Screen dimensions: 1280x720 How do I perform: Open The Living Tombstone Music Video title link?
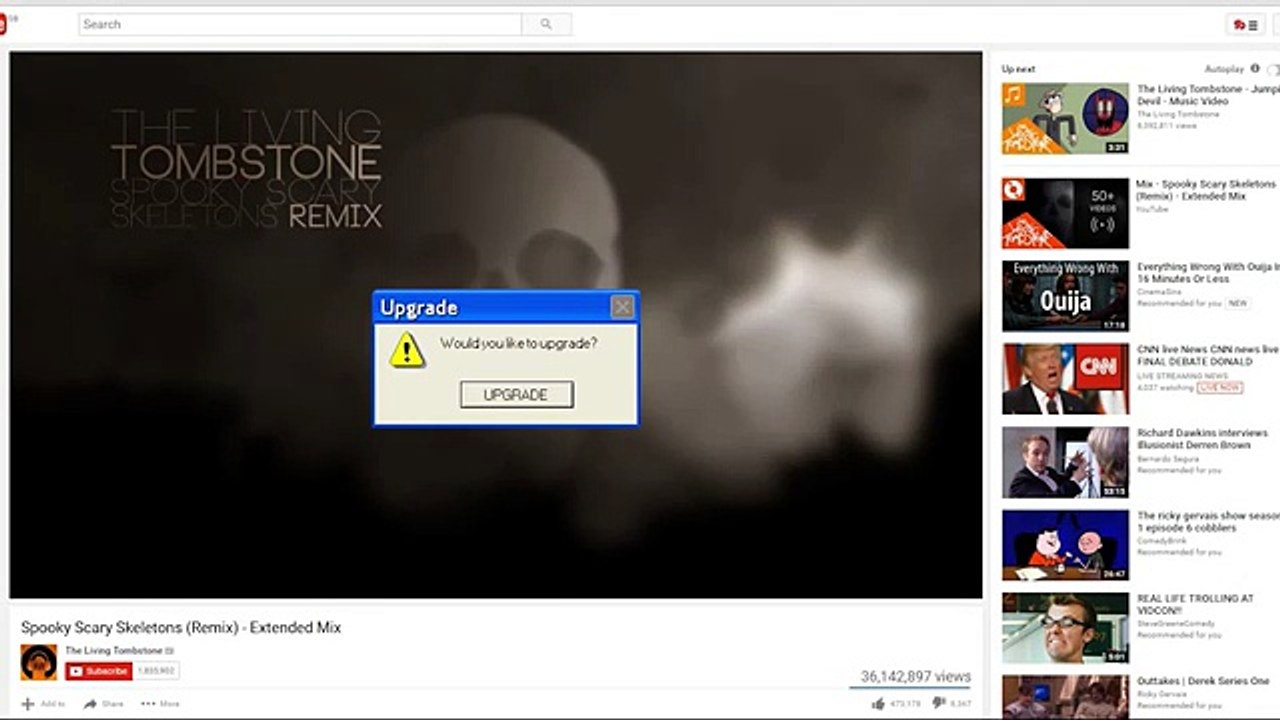click(1207, 95)
